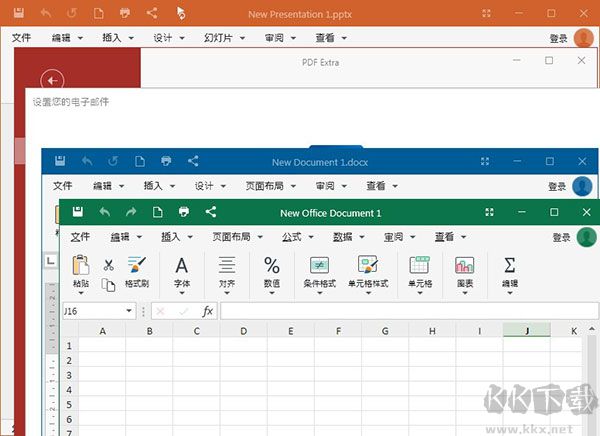The width and height of the screenshot is (600, 436).
Task: Open the 文件 menu in the presentation window
Action: click(21, 38)
